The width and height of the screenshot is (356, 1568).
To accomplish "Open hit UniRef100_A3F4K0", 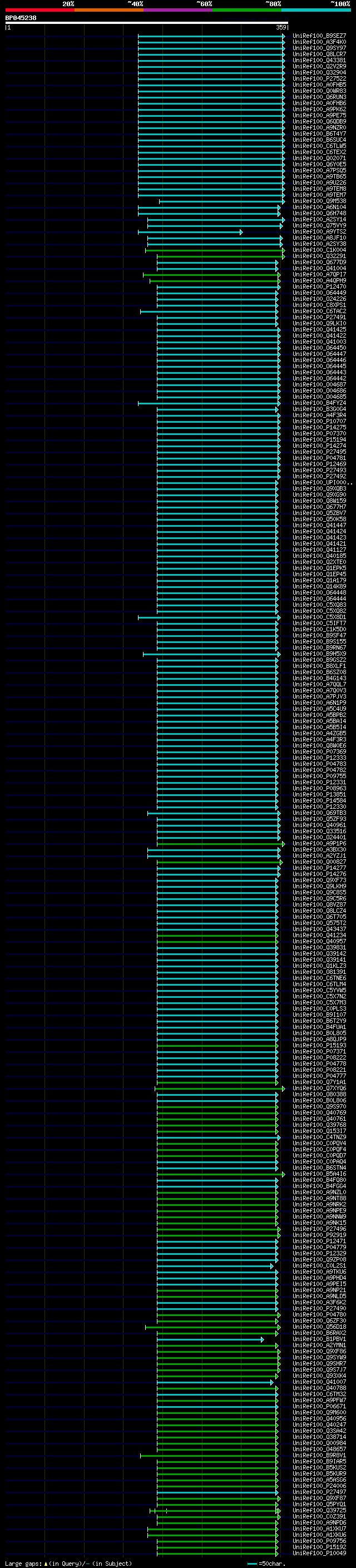I will coord(319,42).
